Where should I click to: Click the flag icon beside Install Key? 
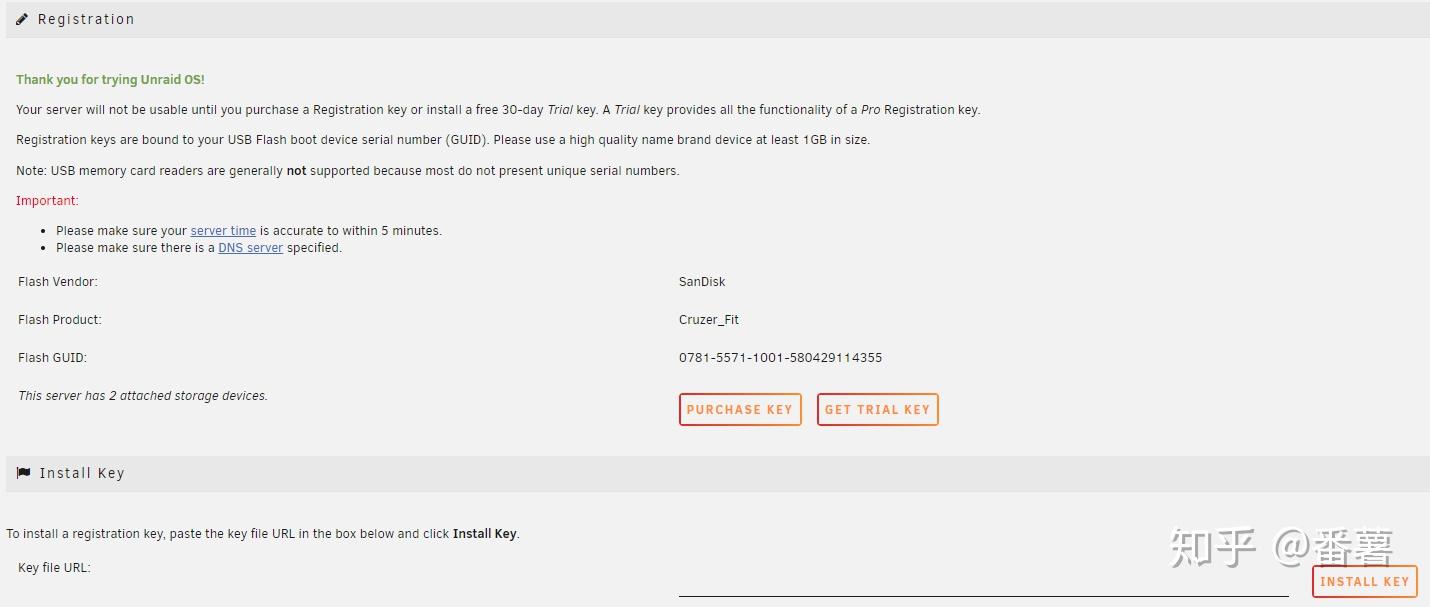pos(23,473)
